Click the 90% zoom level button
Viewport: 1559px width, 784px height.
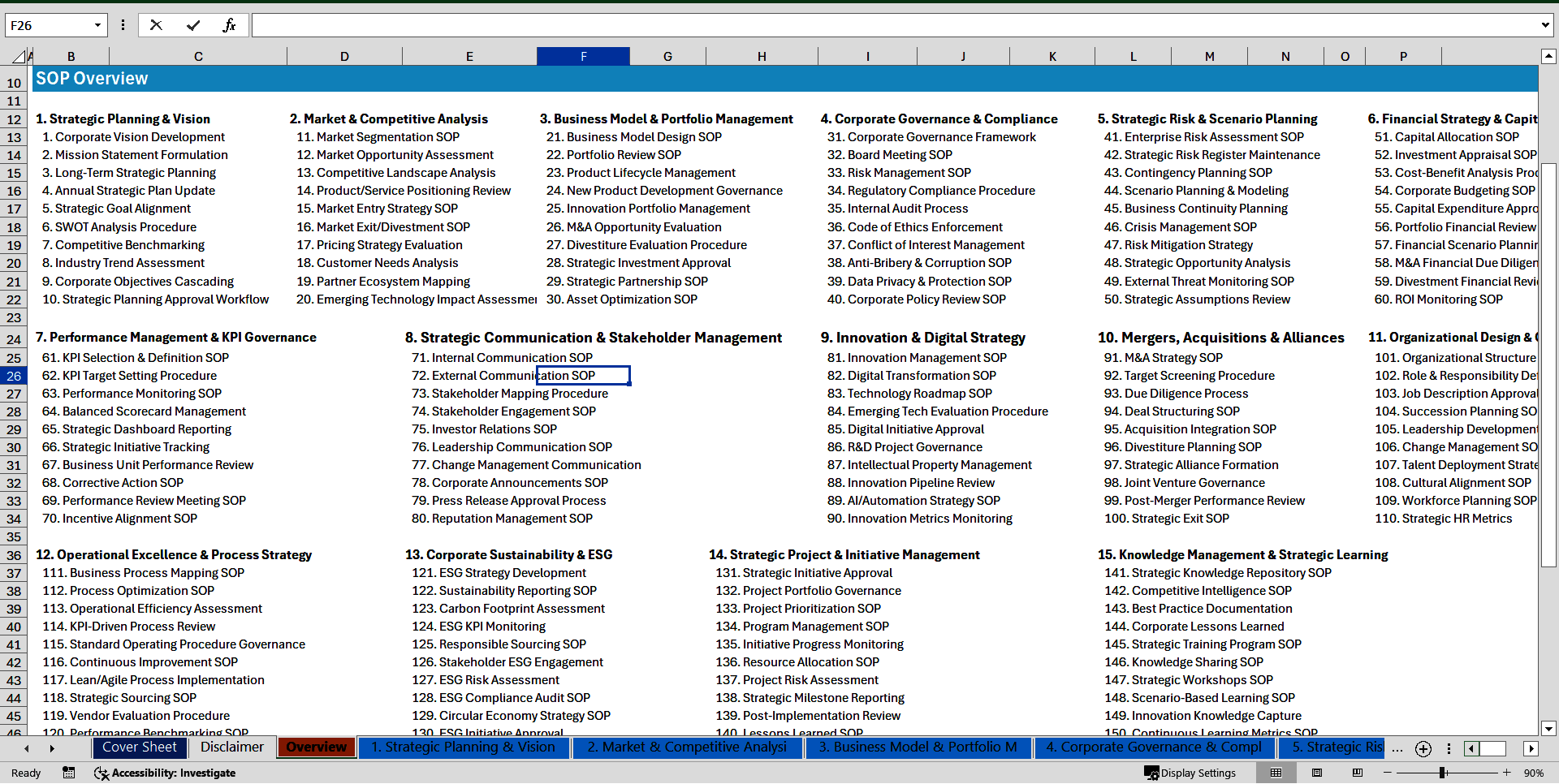(1533, 773)
